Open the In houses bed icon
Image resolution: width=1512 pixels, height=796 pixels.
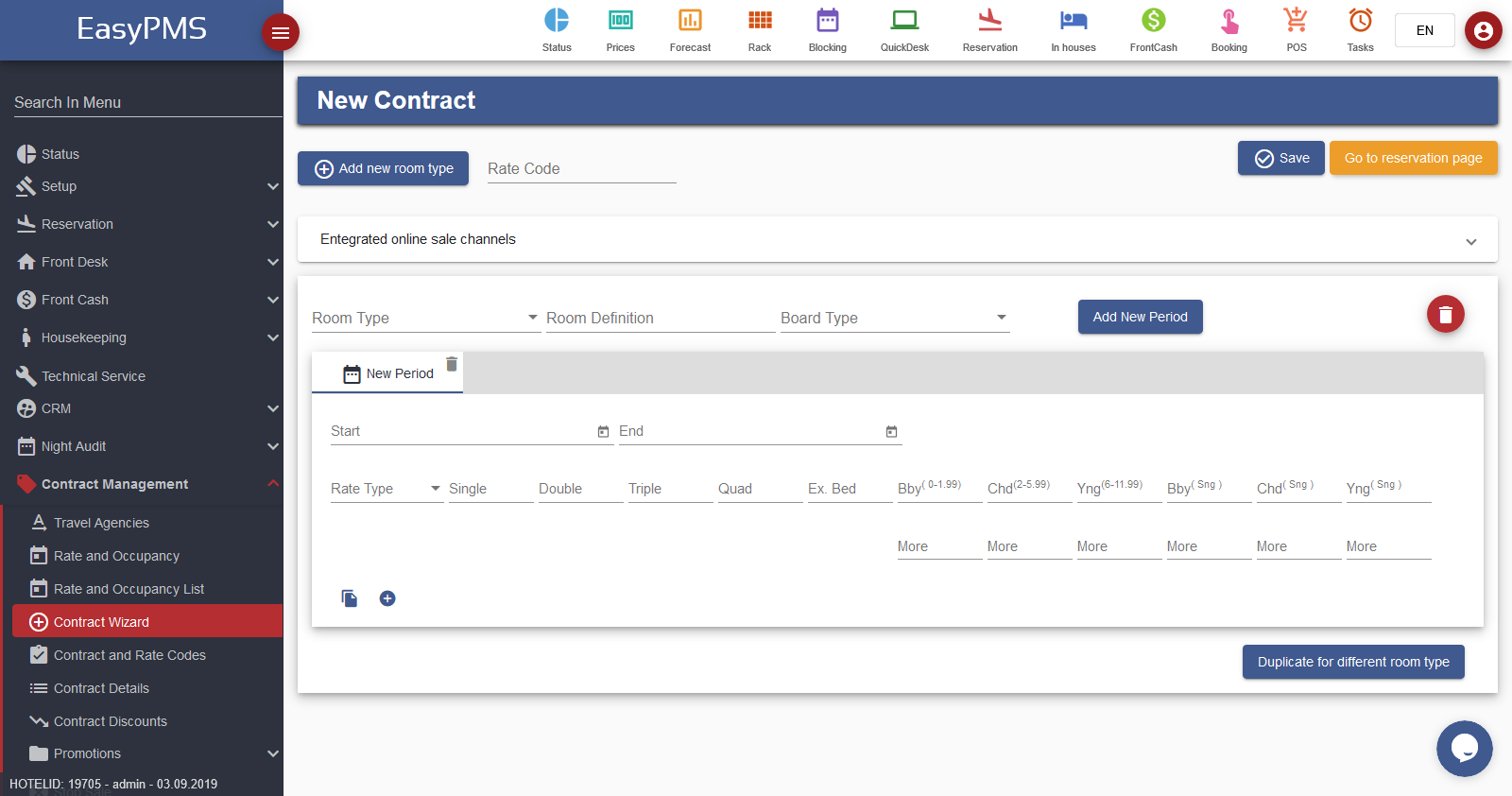(x=1074, y=20)
